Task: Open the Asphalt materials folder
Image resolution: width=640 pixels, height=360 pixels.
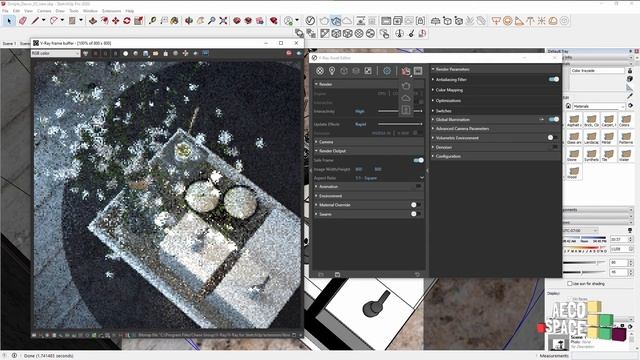Action: 573,121
